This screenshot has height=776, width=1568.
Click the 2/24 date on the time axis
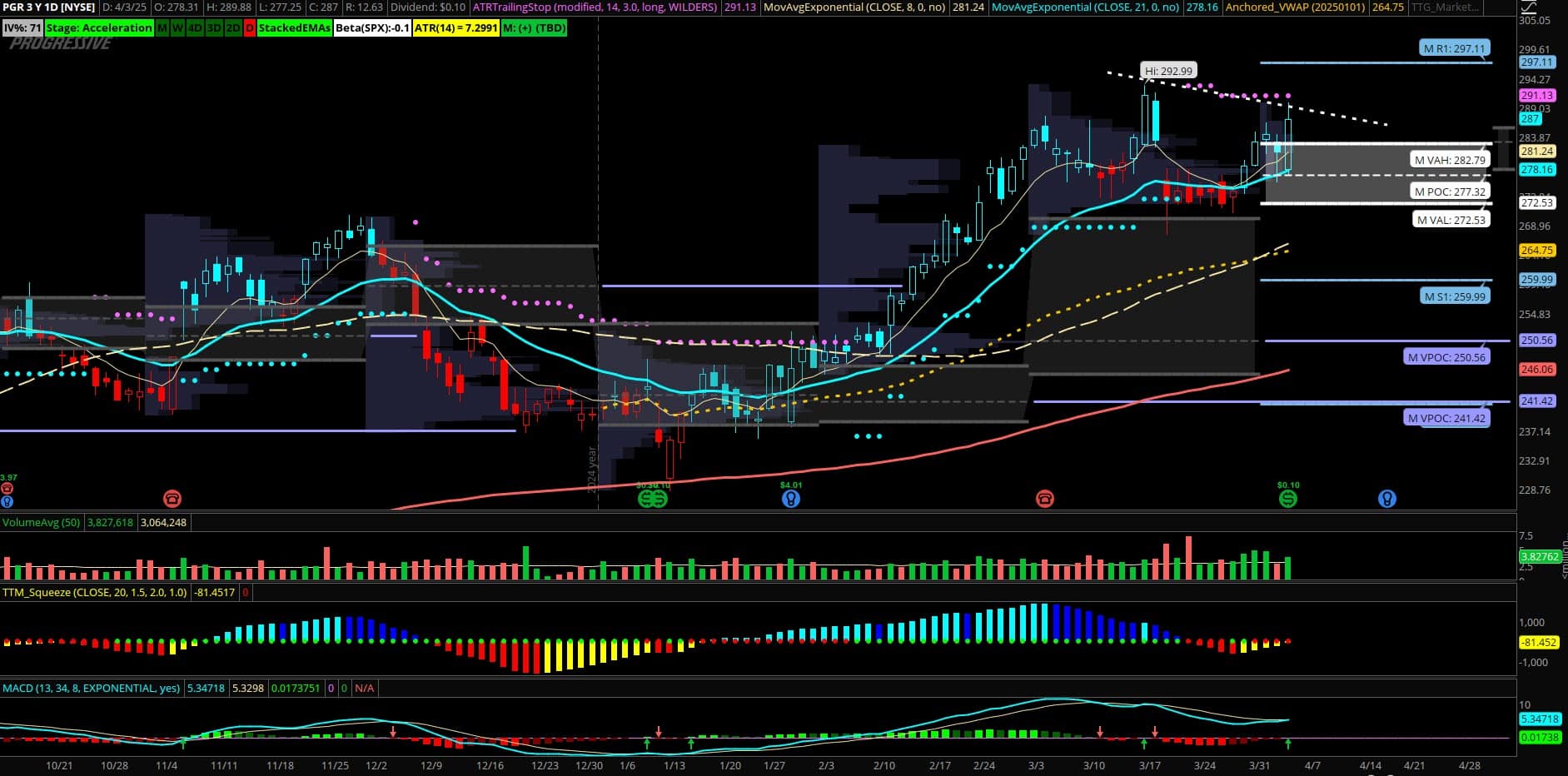tap(984, 765)
